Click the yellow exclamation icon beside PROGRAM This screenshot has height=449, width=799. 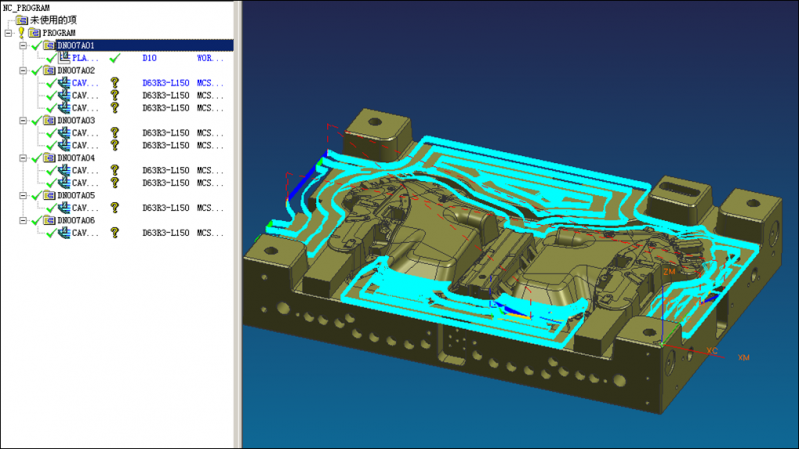(21, 32)
